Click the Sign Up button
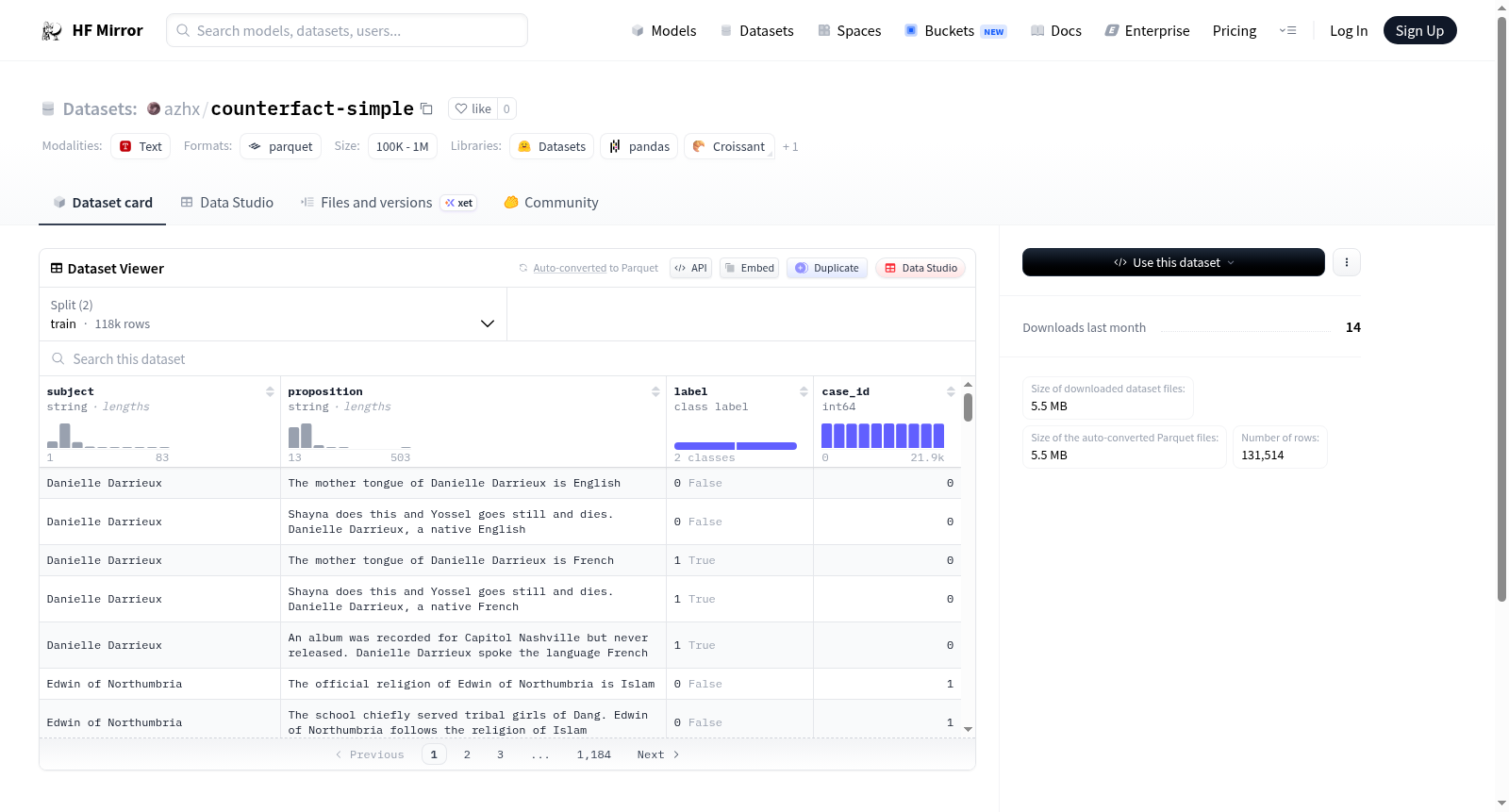Image resolution: width=1509 pixels, height=812 pixels. (1419, 31)
